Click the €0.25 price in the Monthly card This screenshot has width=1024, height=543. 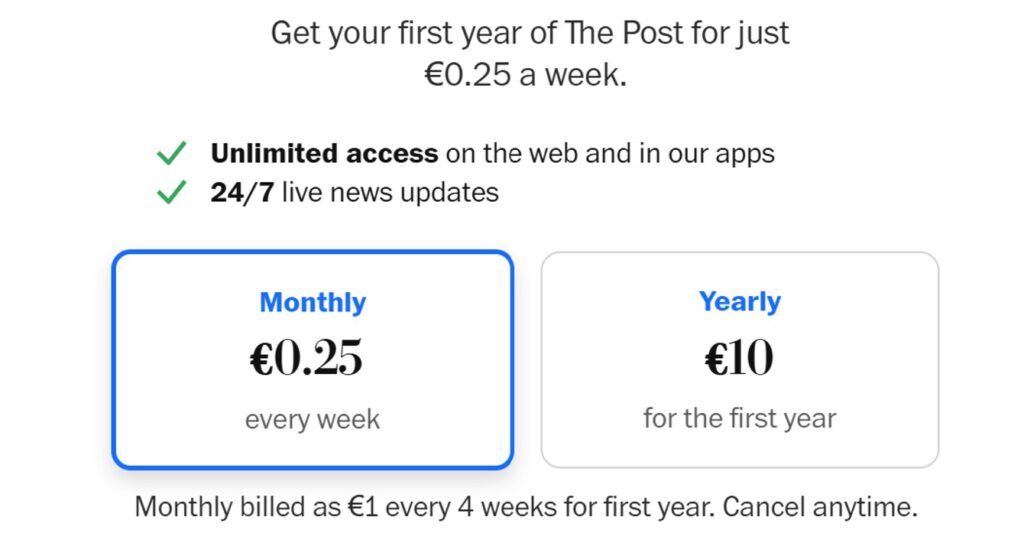(x=306, y=360)
